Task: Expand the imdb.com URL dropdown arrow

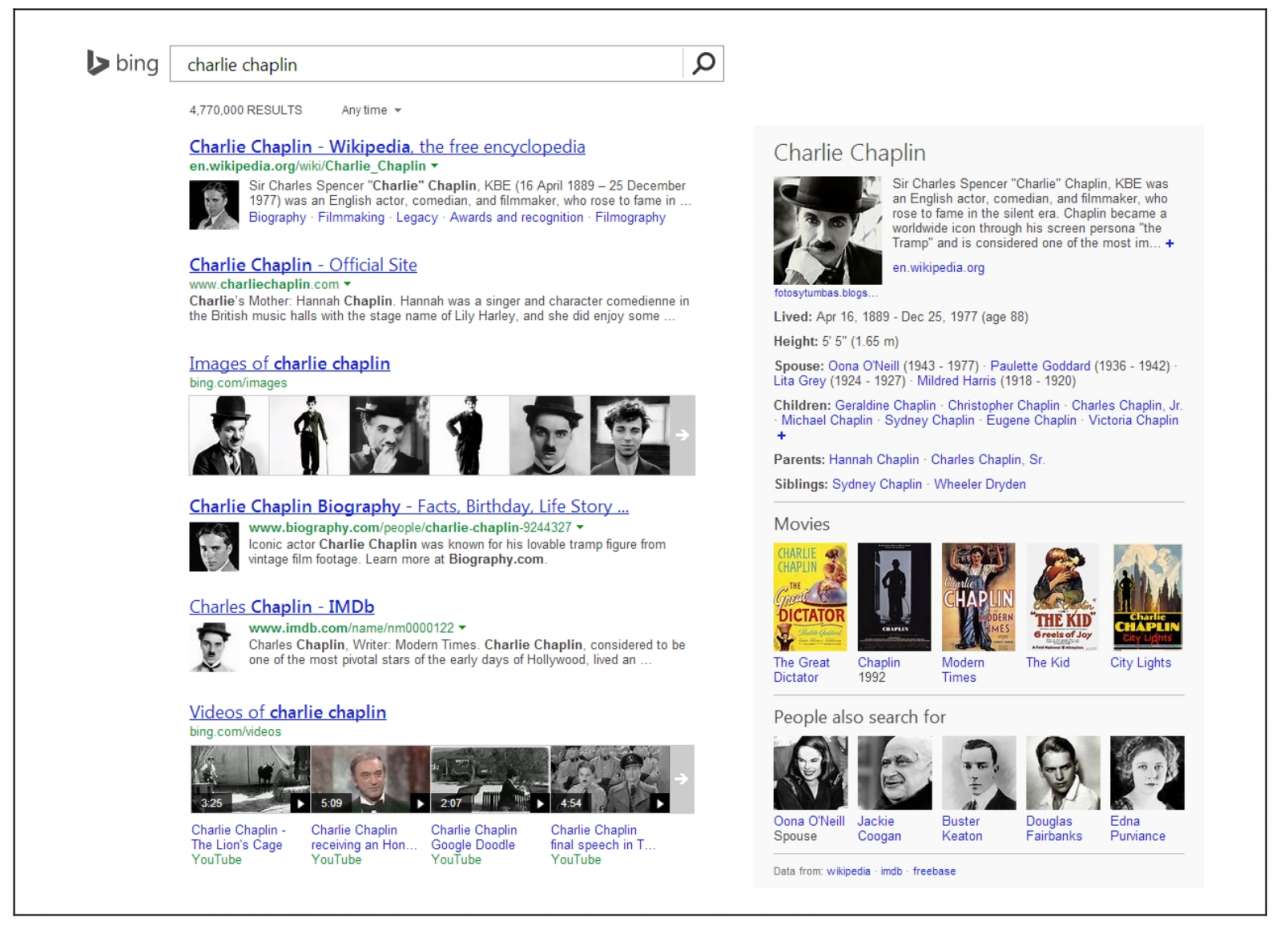Action: click(x=462, y=627)
